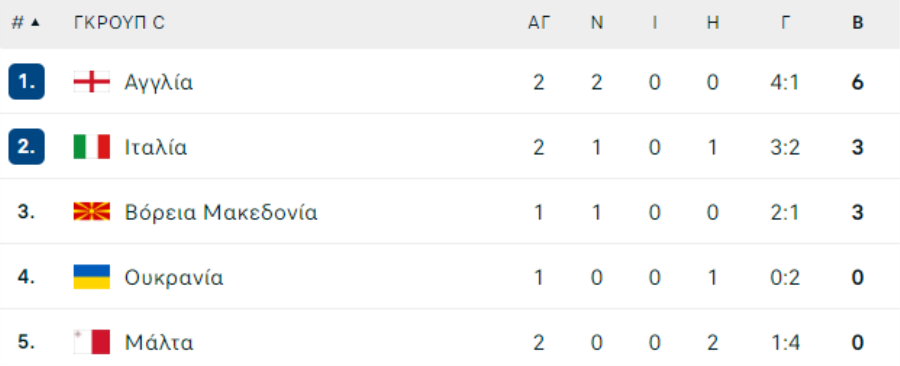The height and width of the screenshot is (366, 900).
Task: Click the Malta flag icon
Action: tap(92, 342)
